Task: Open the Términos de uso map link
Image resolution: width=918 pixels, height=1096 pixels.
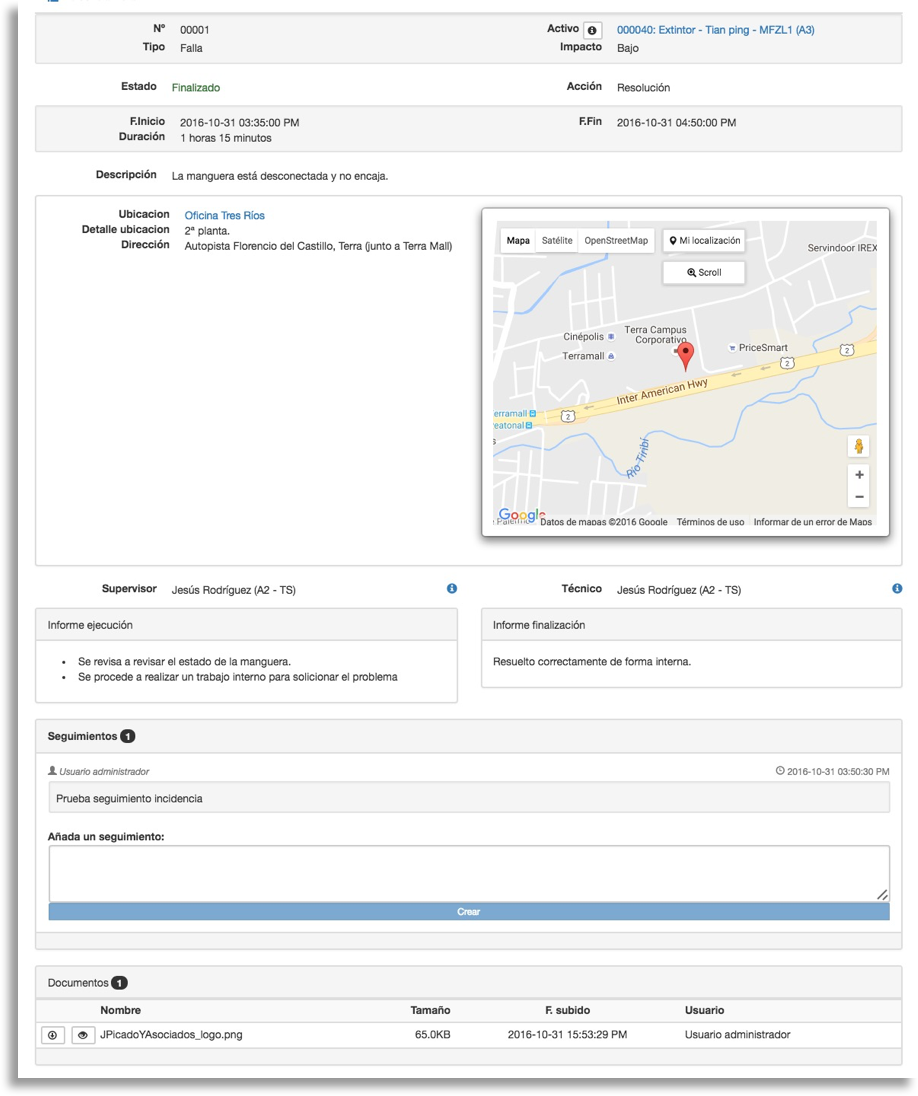Action: 710,522
